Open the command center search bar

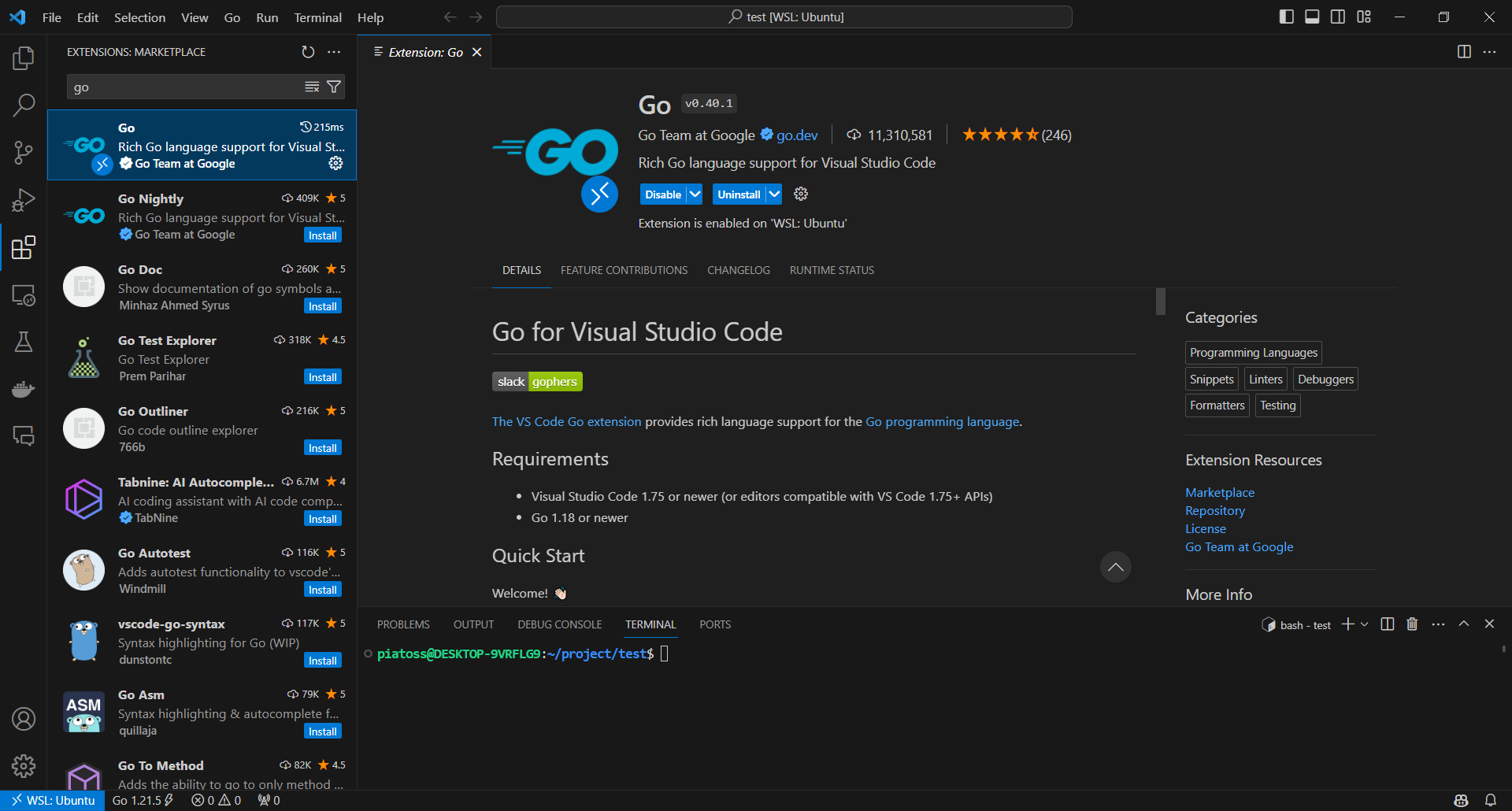(784, 17)
